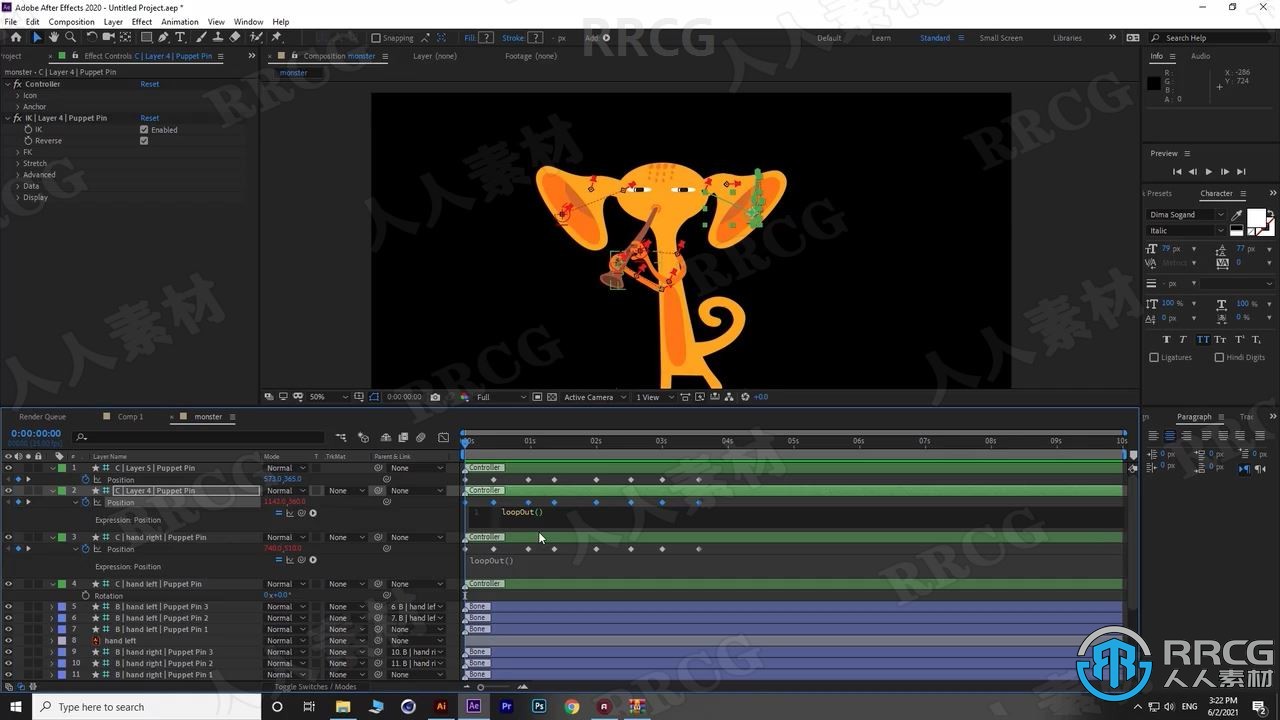The width and height of the screenshot is (1280, 720).
Task: Play the preview with the play button
Action: 1208,172
